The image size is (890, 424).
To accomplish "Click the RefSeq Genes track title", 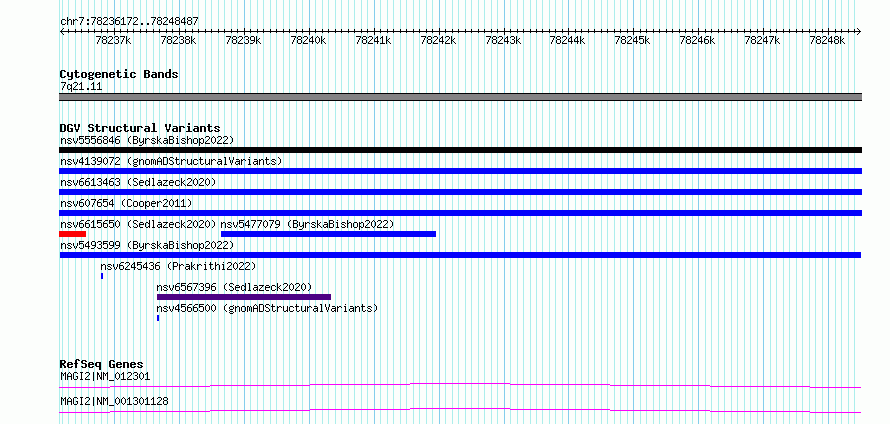I will click(102, 364).
